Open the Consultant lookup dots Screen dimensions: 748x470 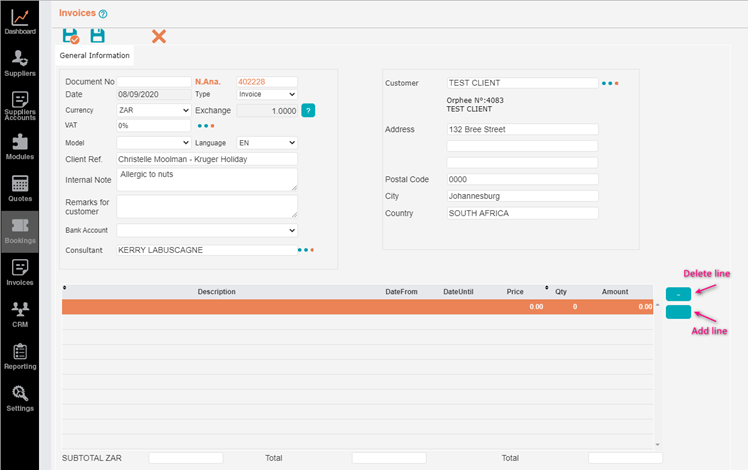click(305, 250)
